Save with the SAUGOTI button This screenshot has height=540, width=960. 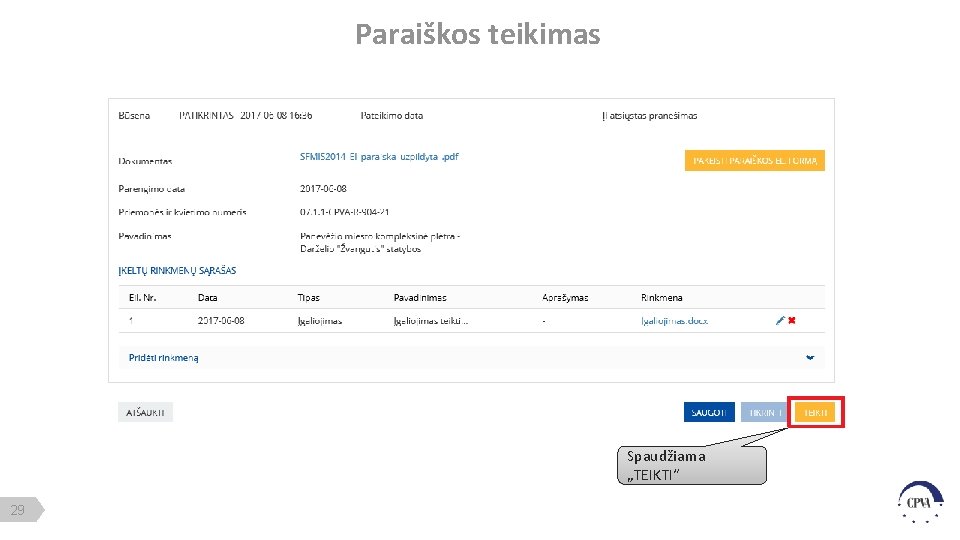(x=709, y=412)
